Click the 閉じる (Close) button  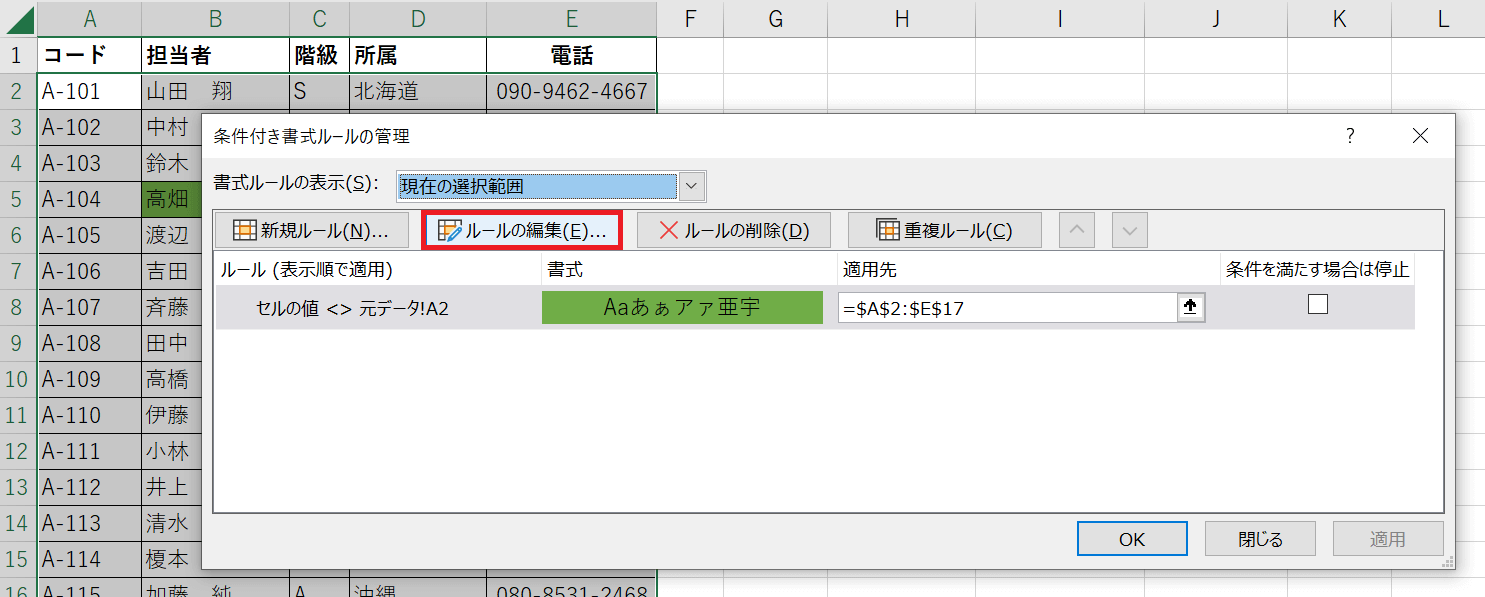coord(1260,539)
